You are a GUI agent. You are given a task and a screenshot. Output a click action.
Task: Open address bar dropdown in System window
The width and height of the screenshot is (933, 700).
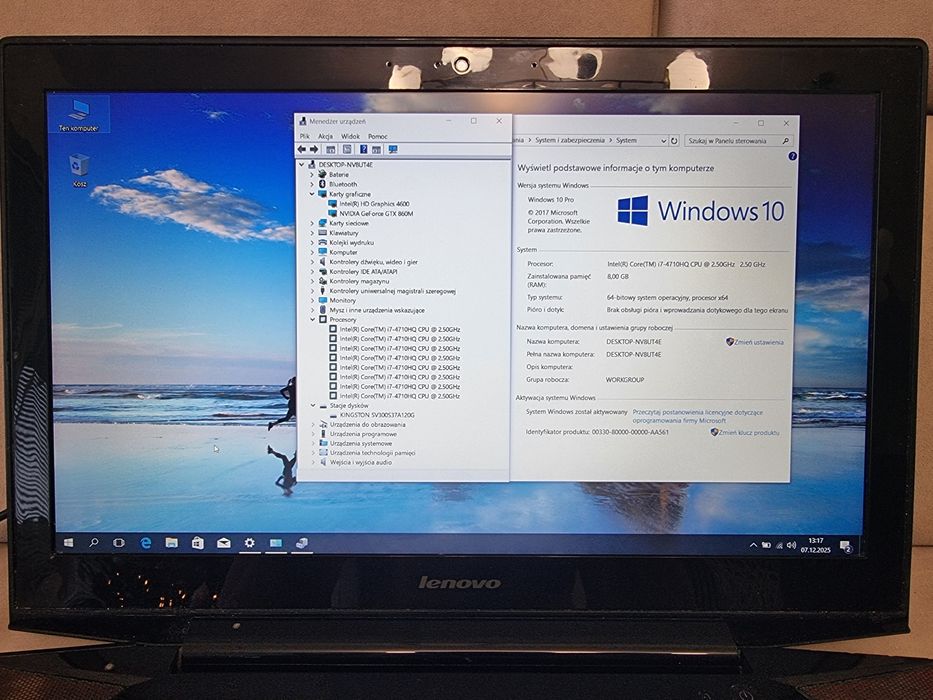click(663, 141)
